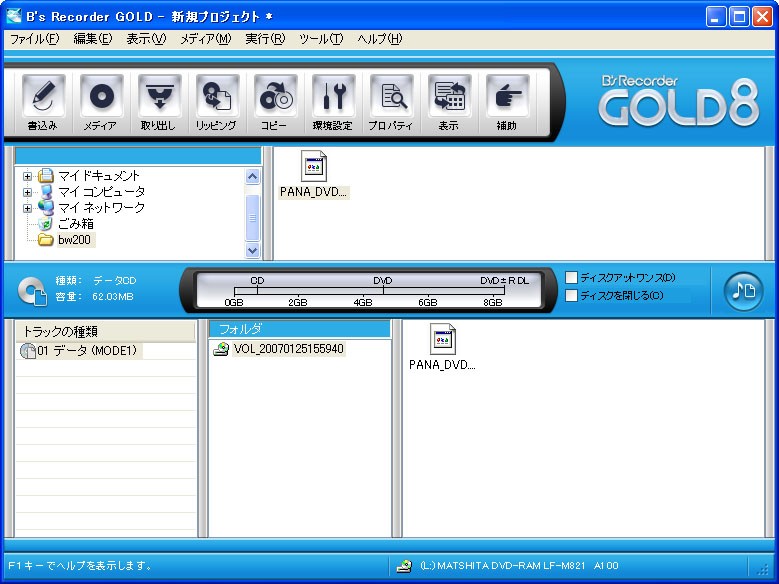
Task: Start the コピー (Copy) disc tool
Action: 275,99
